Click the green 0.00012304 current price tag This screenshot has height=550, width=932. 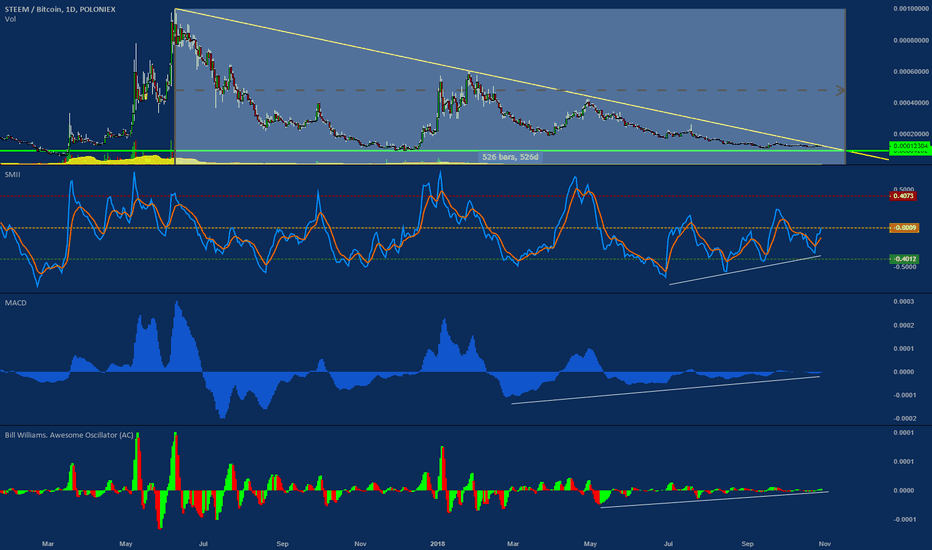(910, 146)
